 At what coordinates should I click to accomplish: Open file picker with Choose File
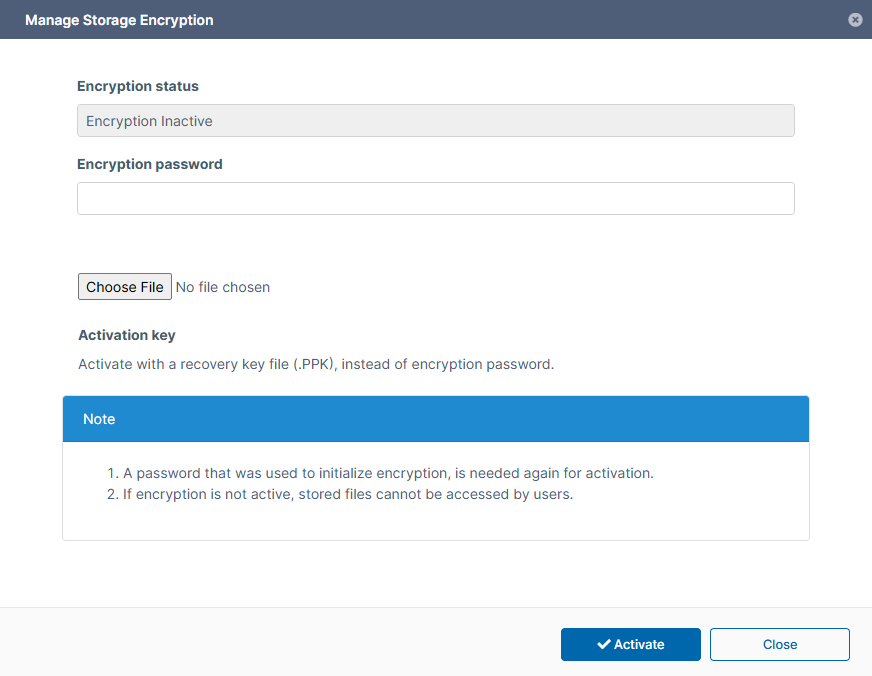pos(125,287)
